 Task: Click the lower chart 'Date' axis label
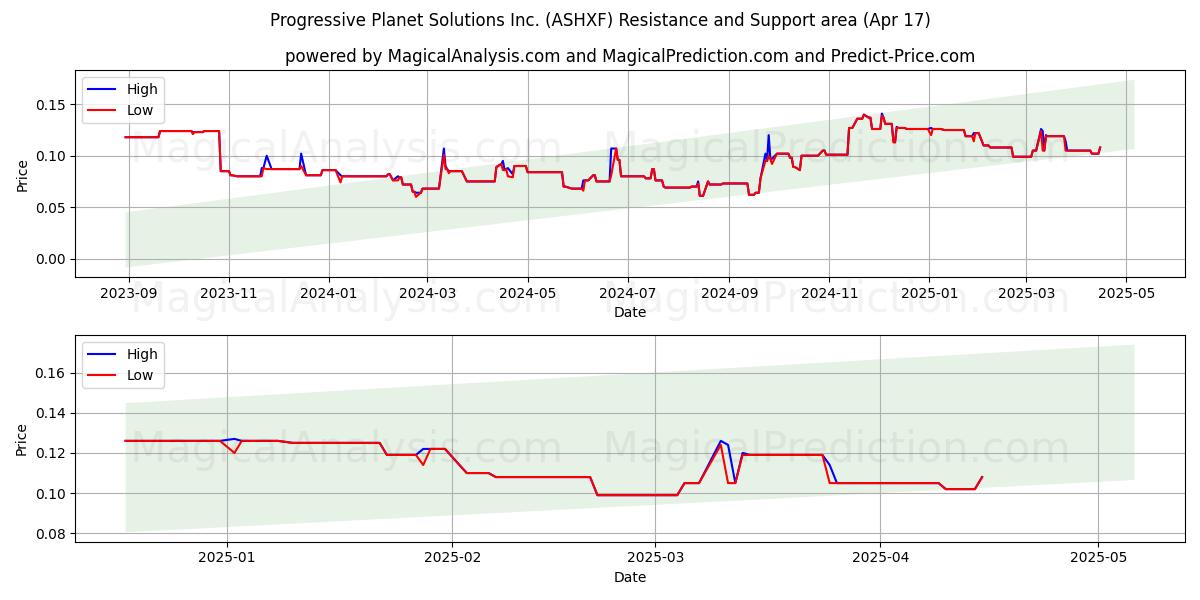(x=630, y=577)
